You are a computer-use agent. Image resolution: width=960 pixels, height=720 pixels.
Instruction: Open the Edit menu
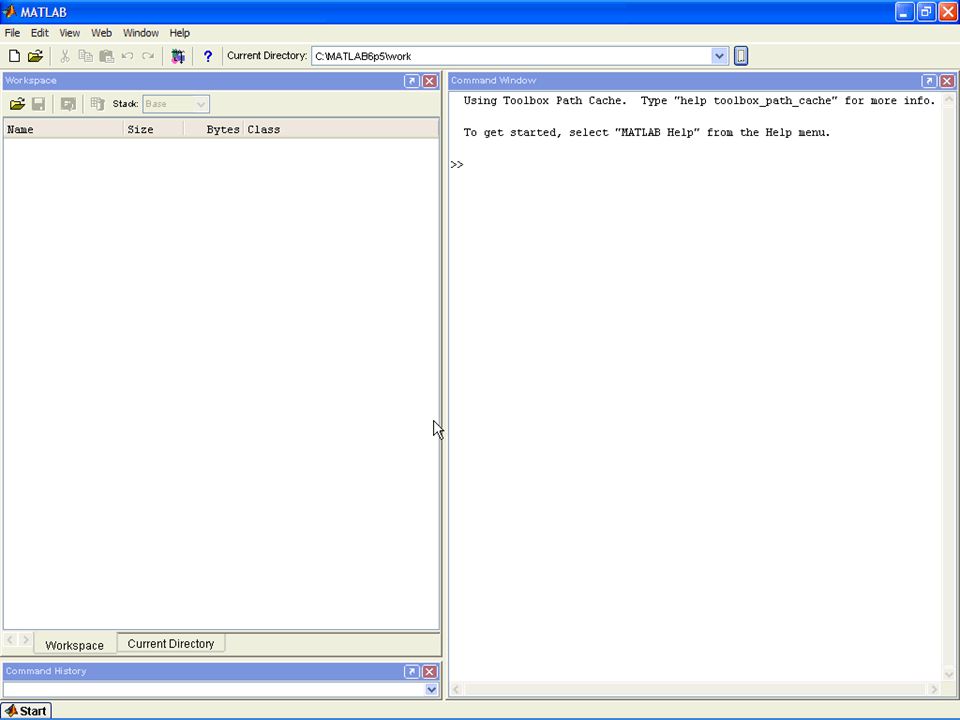(40, 33)
